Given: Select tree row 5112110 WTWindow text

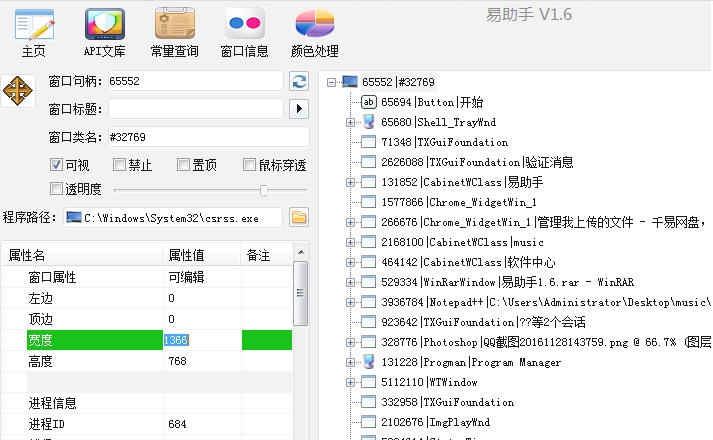Looking at the screenshot, I should (x=429, y=382).
